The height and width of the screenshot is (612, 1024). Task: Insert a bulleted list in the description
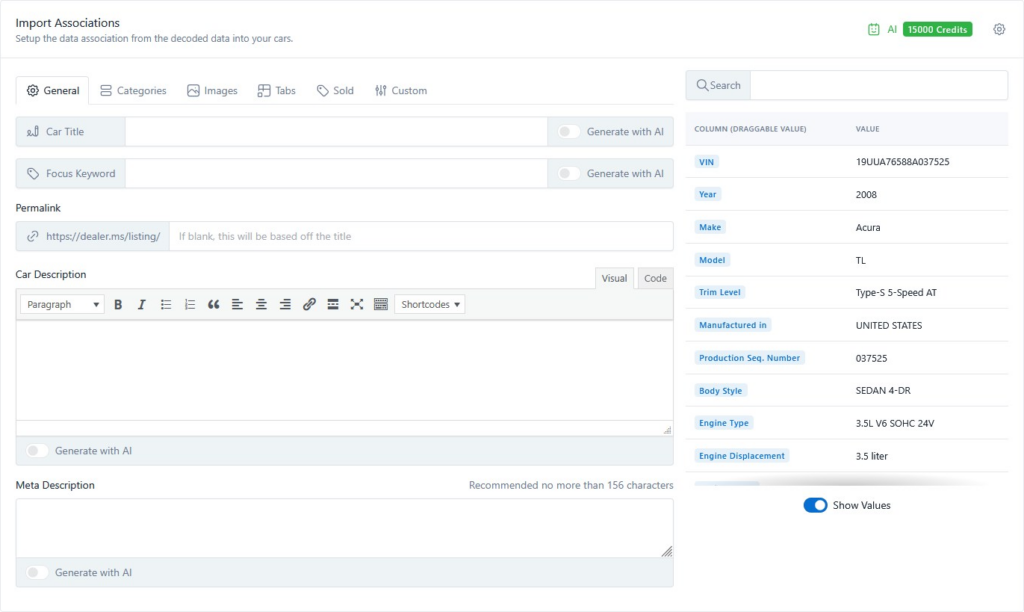tap(166, 304)
